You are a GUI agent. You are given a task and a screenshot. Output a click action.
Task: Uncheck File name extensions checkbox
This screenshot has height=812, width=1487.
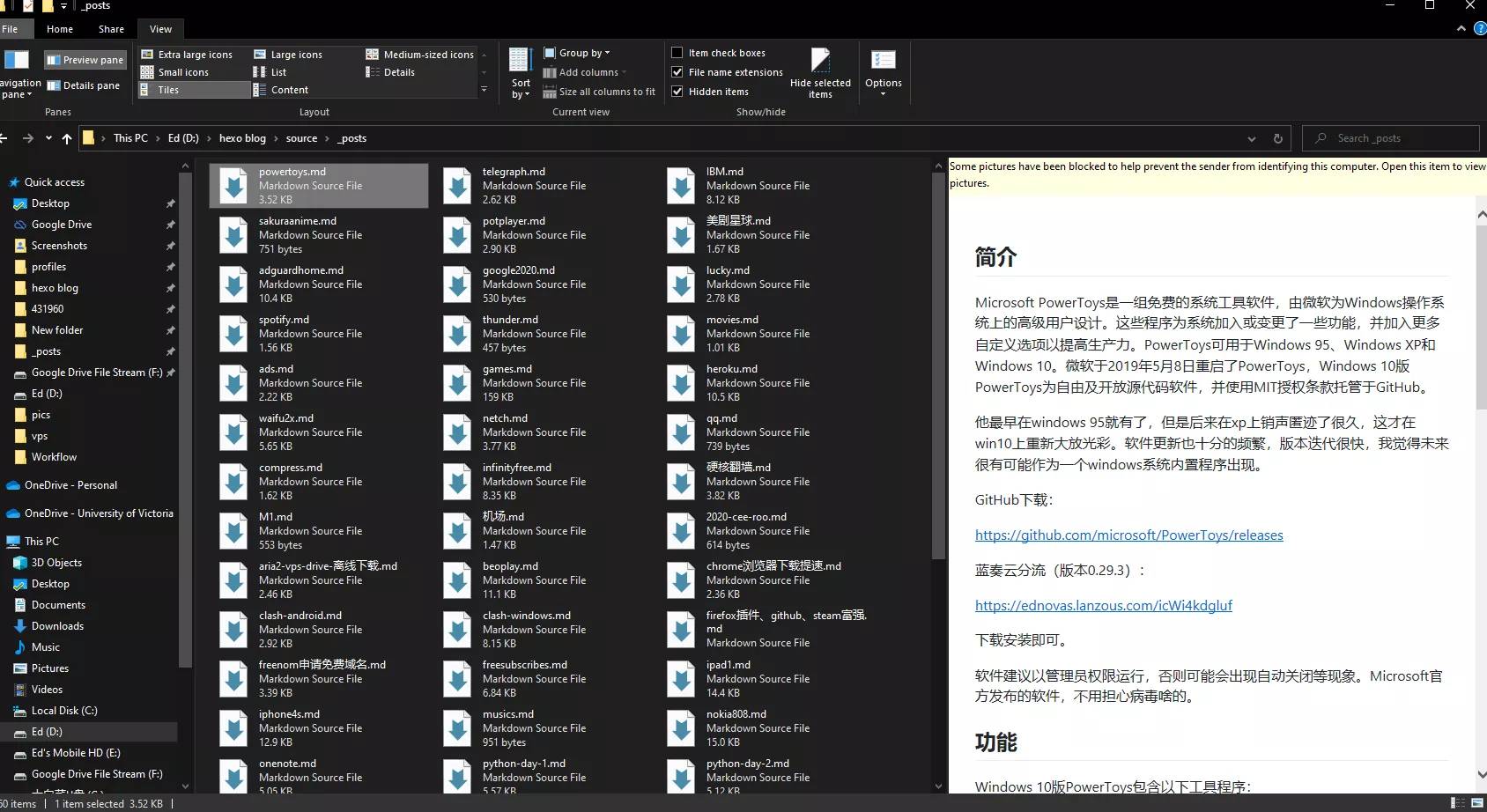(x=677, y=72)
